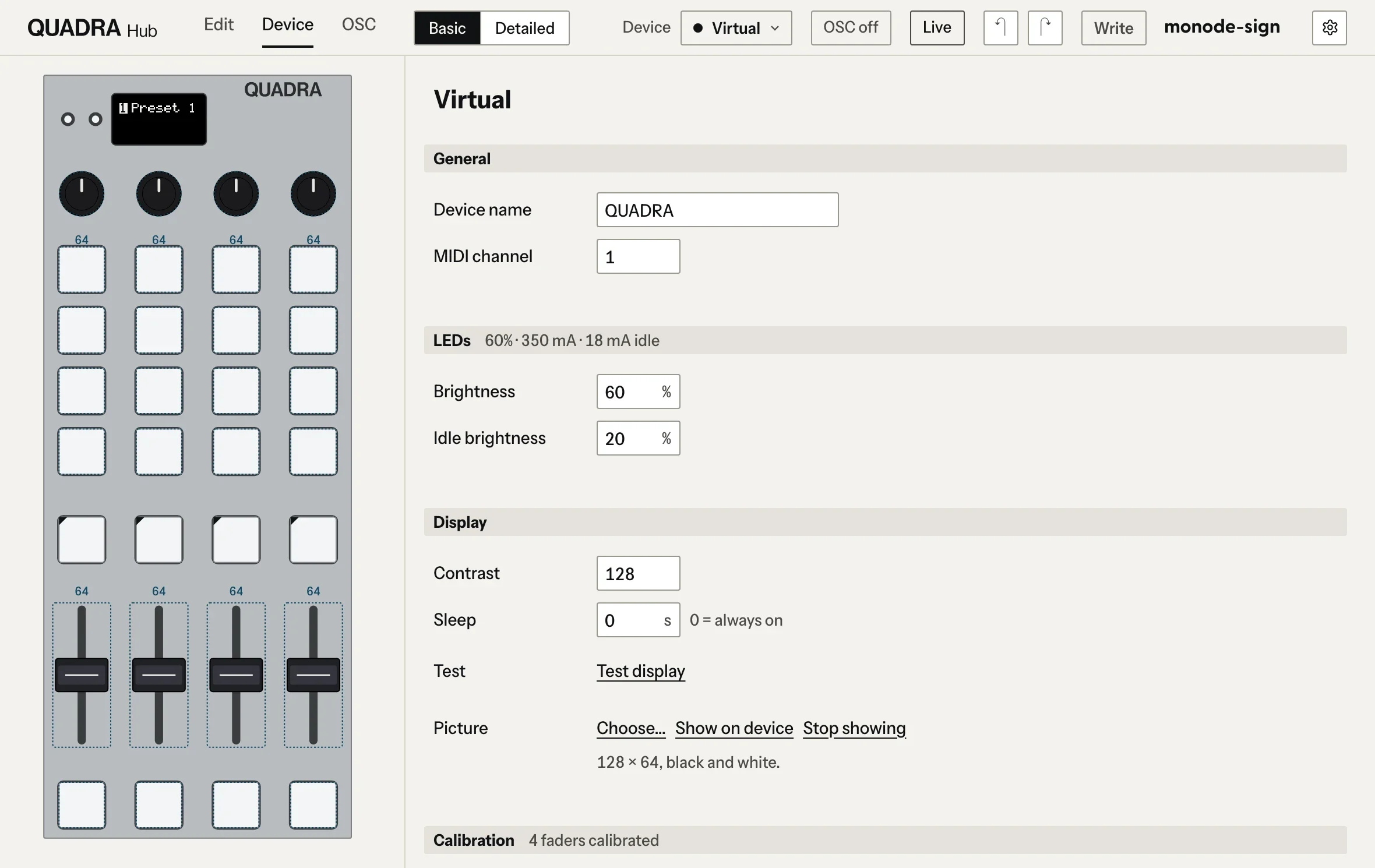Image resolution: width=1375 pixels, height=868 pixels.
Task: Click the Calibration section header
Action: [885, 840]
